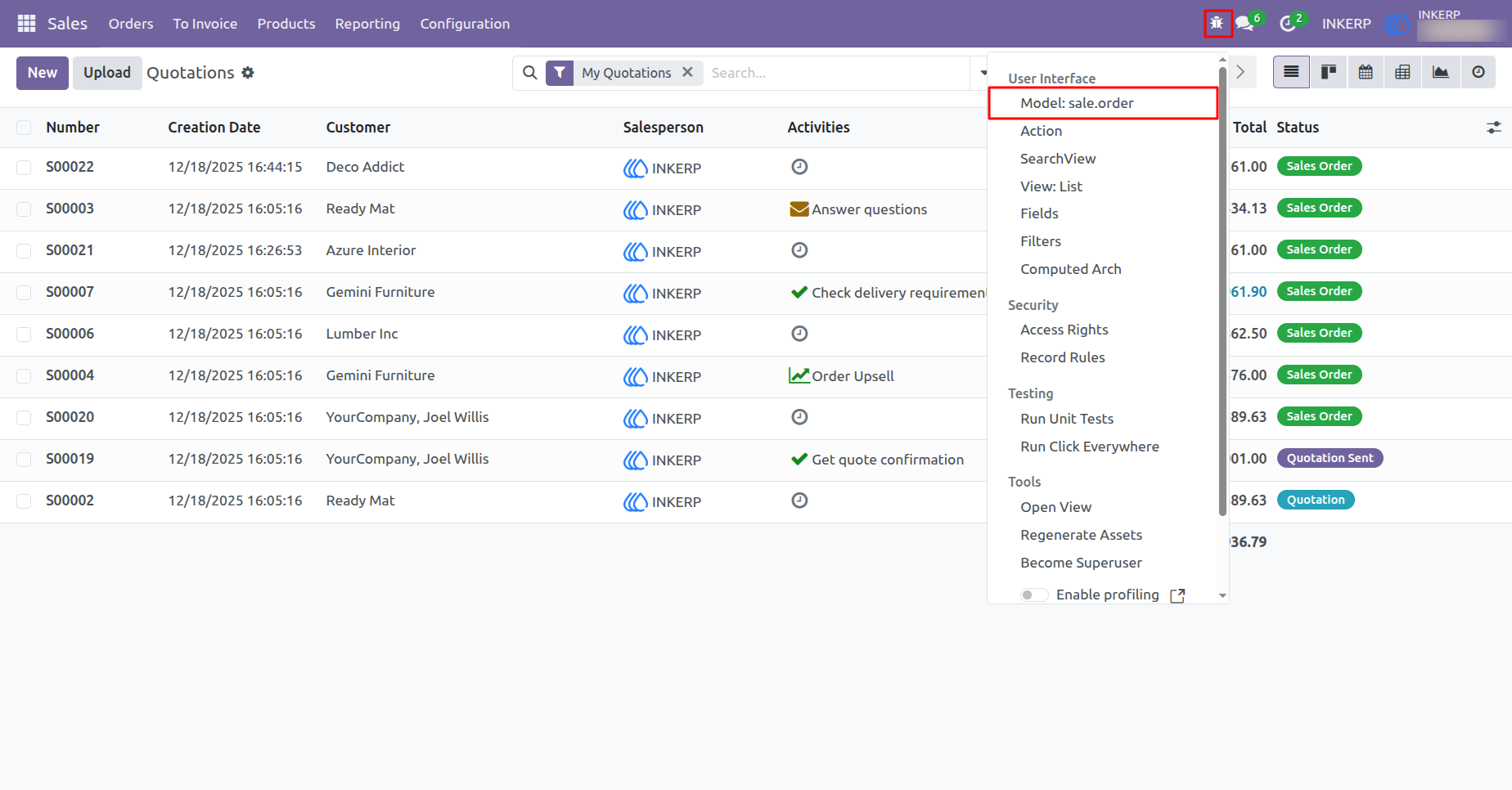Click the Quotations gear settings icon
Image resolution: width=1512 pixels, height=790 pixels.
click(x=248, y=73)
